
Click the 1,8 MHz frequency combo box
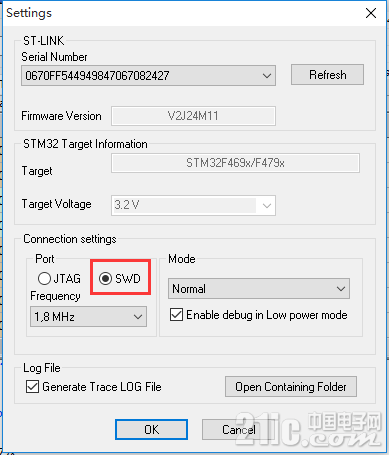(x=88, y=317)
